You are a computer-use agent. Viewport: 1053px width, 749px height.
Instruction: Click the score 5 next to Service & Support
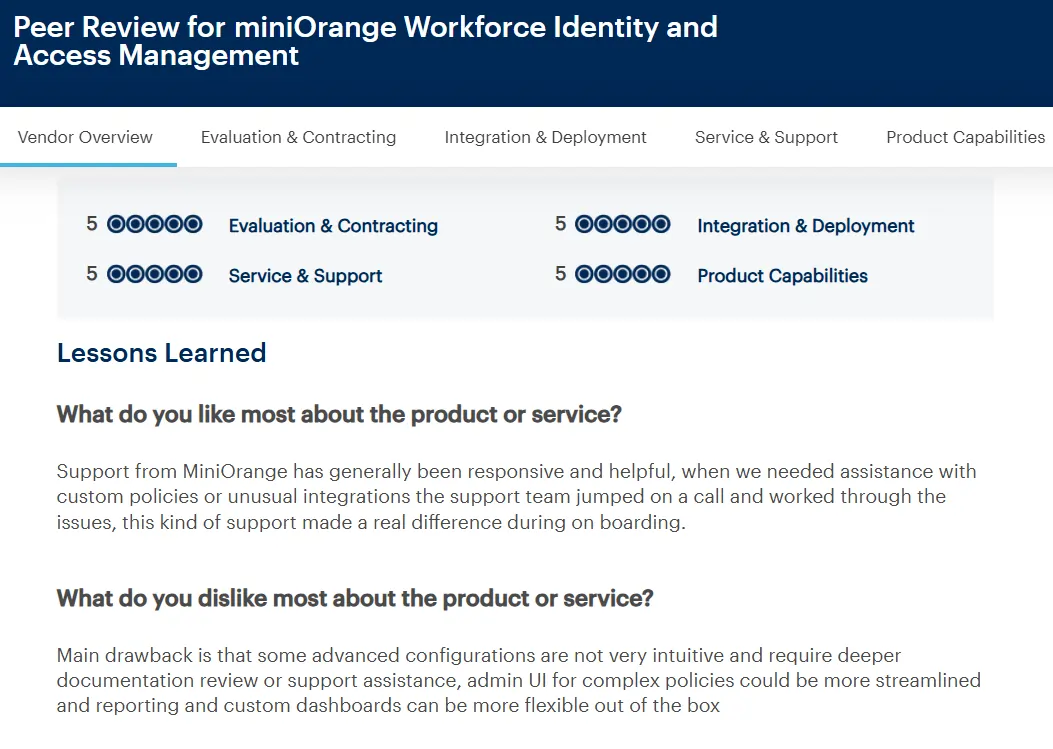tap(91, 274)
